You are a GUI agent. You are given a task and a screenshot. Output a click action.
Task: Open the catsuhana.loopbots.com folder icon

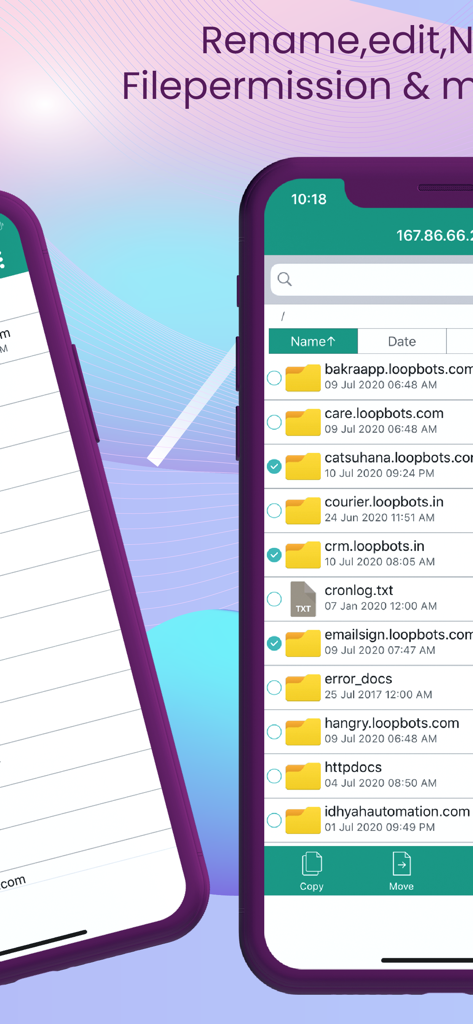point(303,466)
